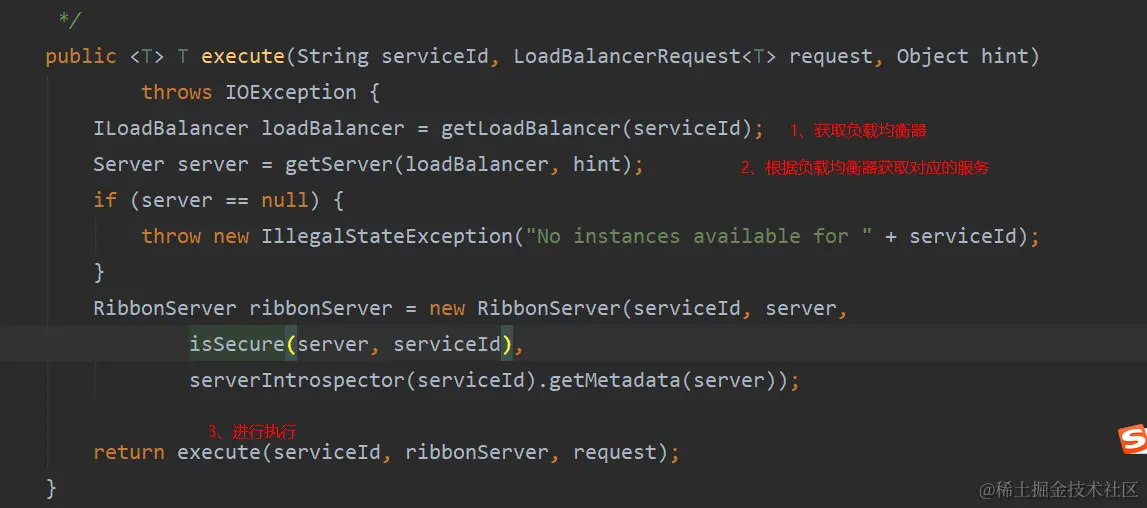Click the "null" keyword in condition
Screen dimensions: 1147x508
[285, 200]
